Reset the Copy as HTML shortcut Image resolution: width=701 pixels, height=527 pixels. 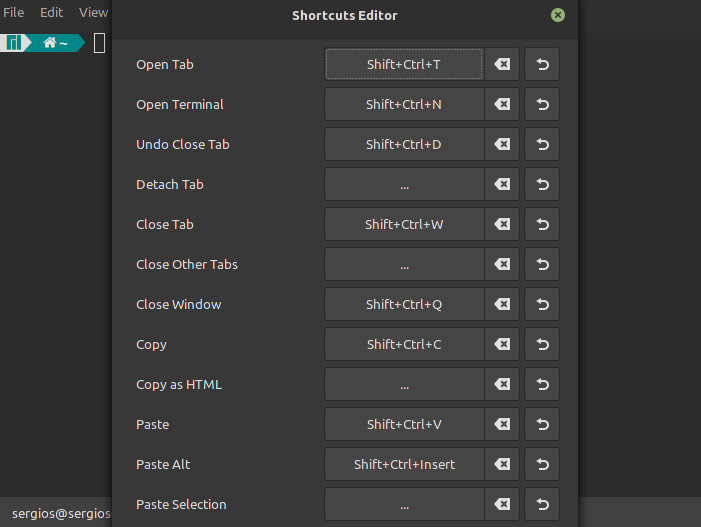click(x=542, y=384)
